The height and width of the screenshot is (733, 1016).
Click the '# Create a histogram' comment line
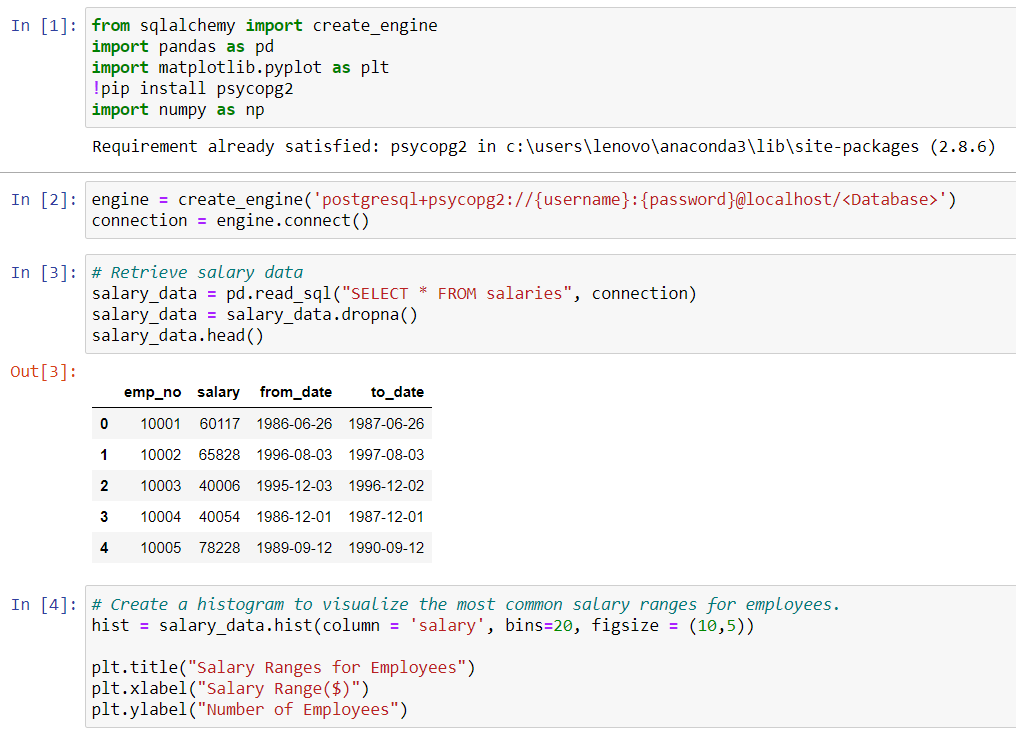[466, 605]
